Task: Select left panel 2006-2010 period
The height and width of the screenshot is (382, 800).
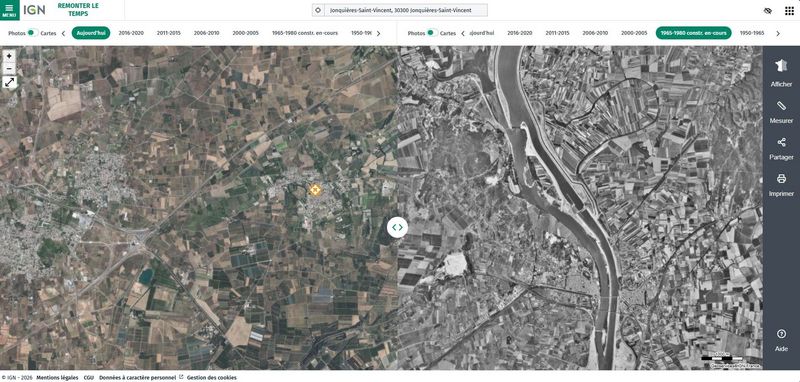Action: (207, 33)
